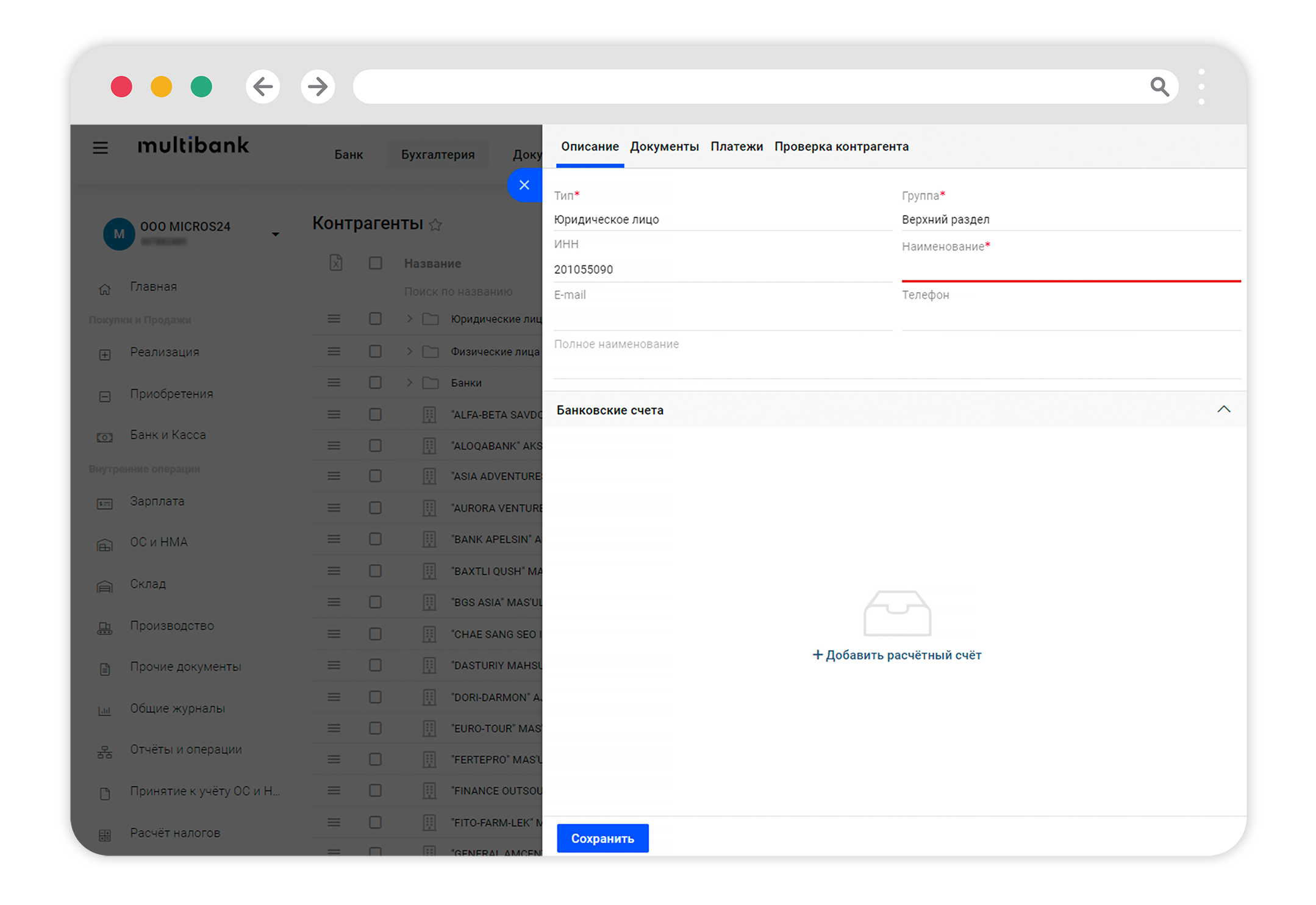Click the Склад warehouse icon
Screen dimensions: 1316x905
pos(105,587)
